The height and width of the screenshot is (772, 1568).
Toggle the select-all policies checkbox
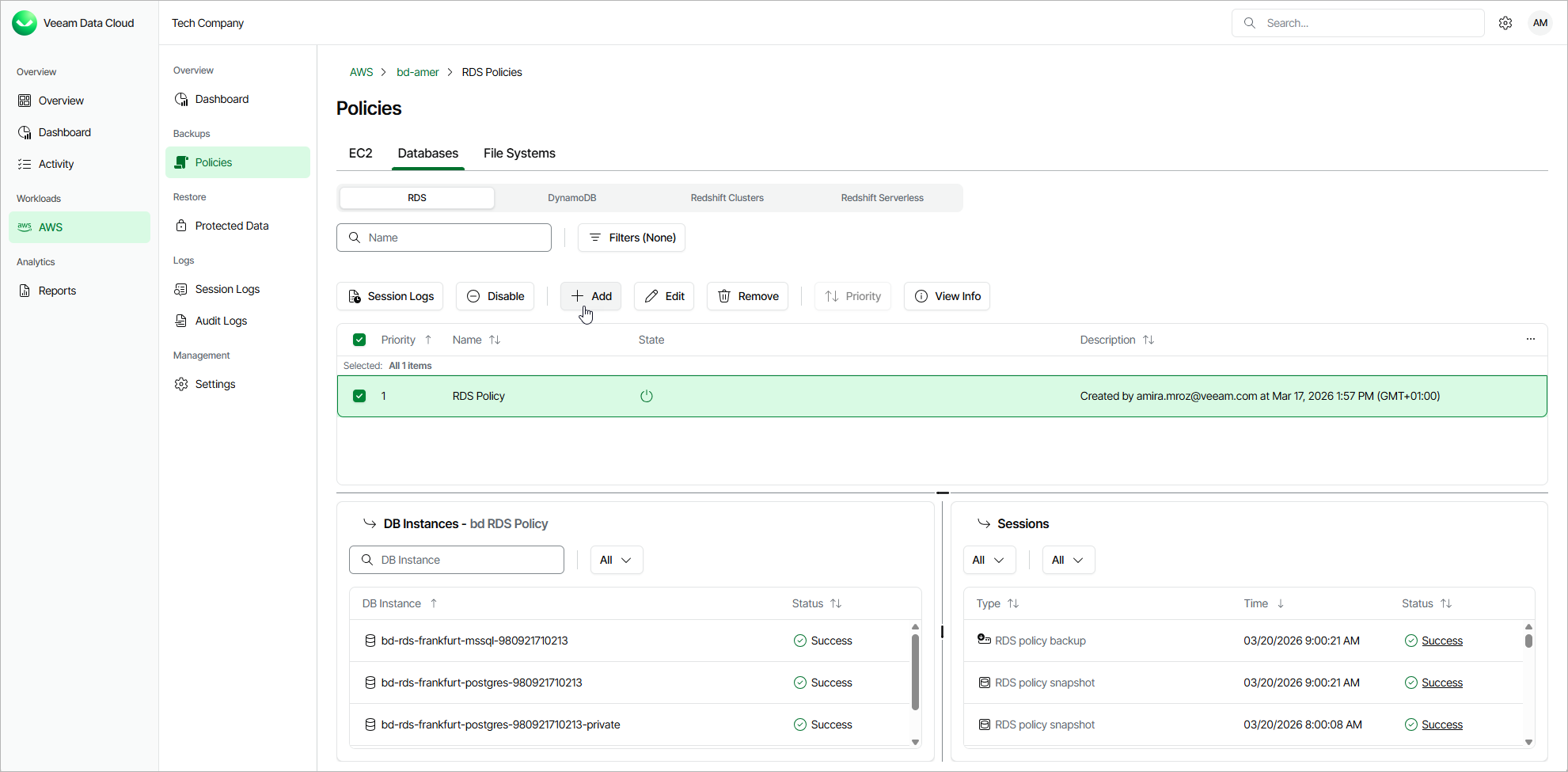[359, 340]
